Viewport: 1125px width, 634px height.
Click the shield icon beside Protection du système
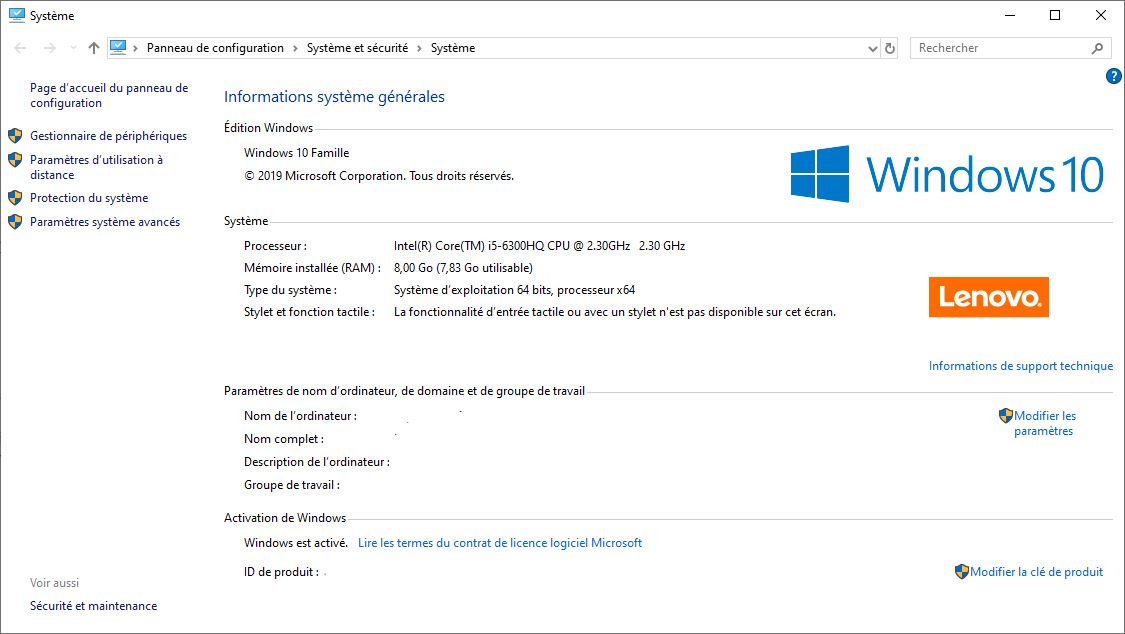pos(15,198)
